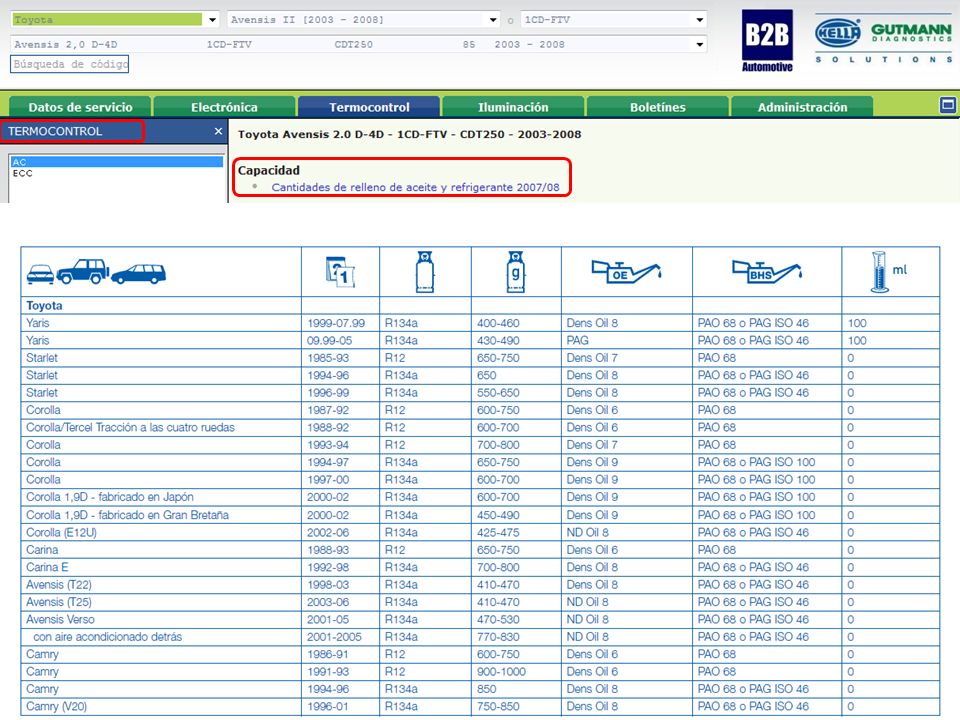Image resolution: width=960 pixels, height=720 pixels.
Task: Click the 770-830 refrigerant quantity cell
Action: point(498,637)
